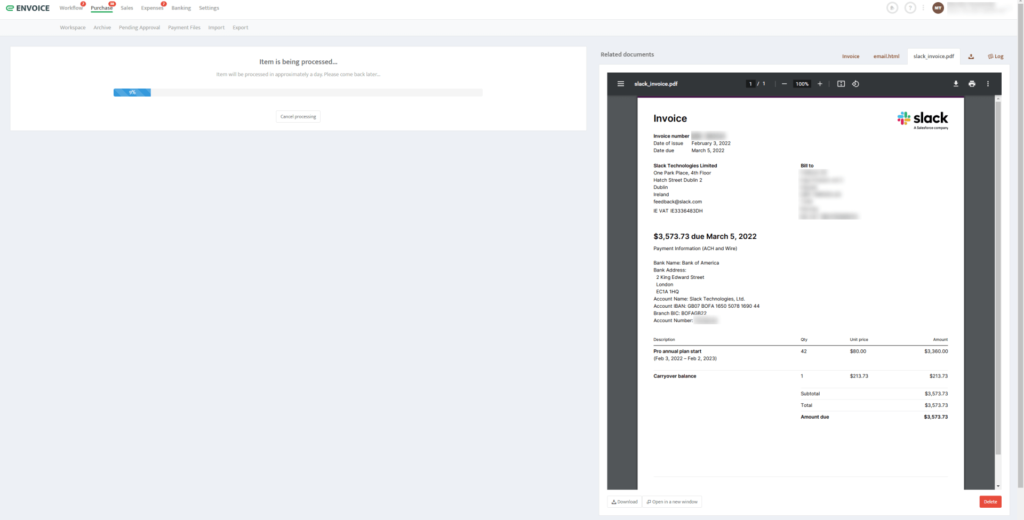1024x520 pixels.
Task: Click 'Bank Name: Bank of America' line
Action: coord(686,263)
